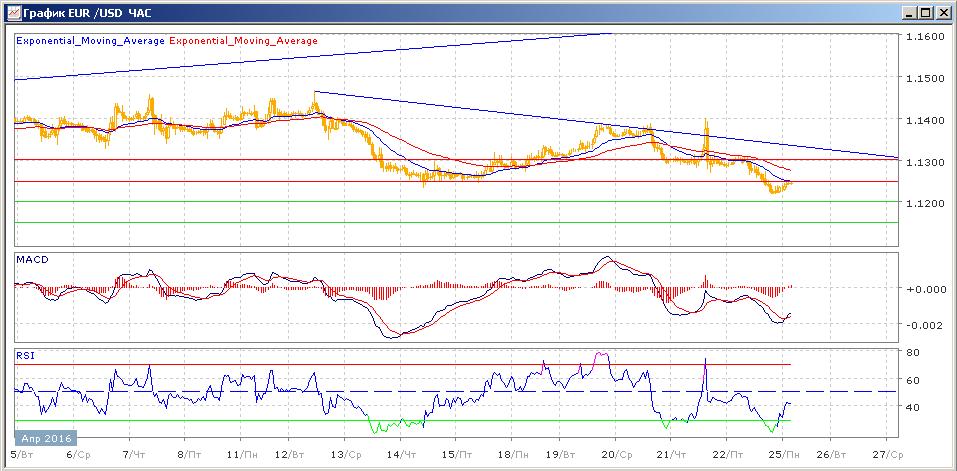The height and width of the screenshot is (471, 957).
Task: Click the 25/Пн date on time axis
Action: point(784,453)
